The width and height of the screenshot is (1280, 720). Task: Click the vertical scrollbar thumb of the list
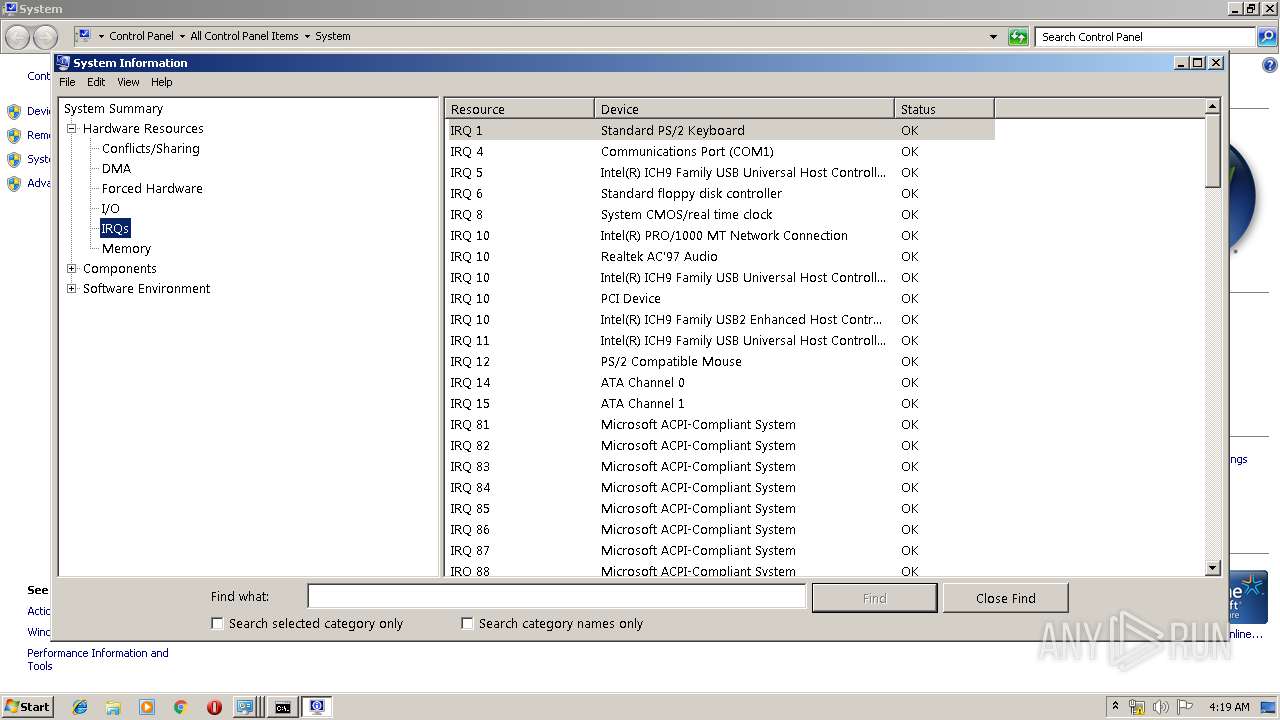pos(1213,151)
